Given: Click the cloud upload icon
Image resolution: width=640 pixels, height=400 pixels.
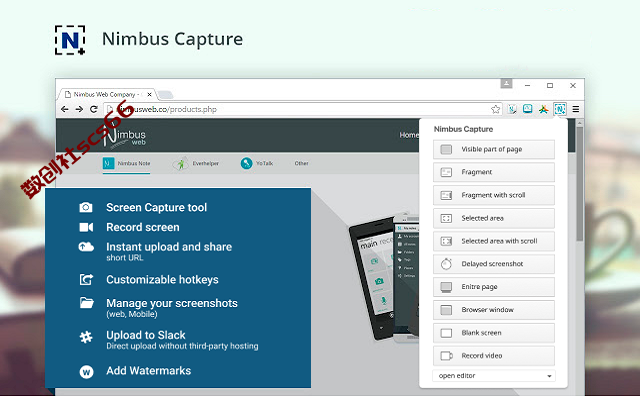Looking at the screenshot, I should [x=86, y=247].
